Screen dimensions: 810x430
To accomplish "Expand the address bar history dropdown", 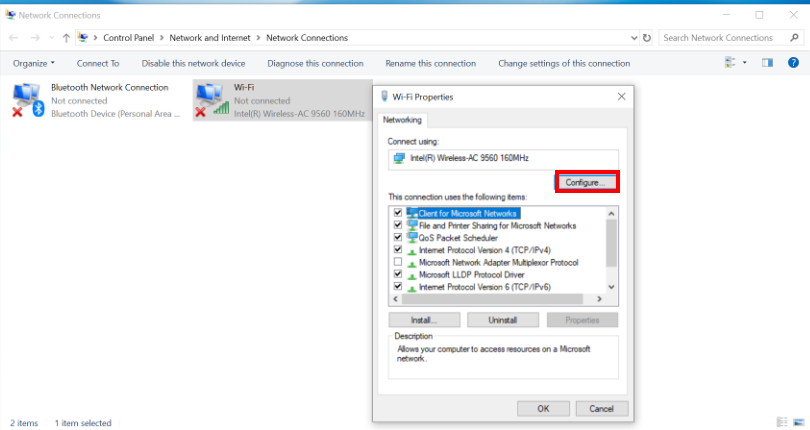I will (x=632, y=38).
